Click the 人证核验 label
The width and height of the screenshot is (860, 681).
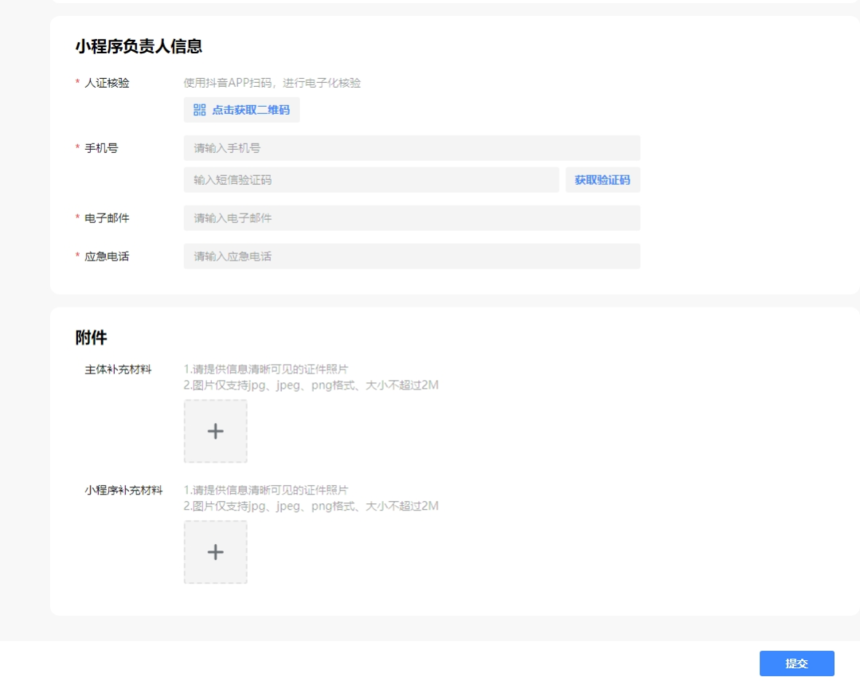[107, 83]
